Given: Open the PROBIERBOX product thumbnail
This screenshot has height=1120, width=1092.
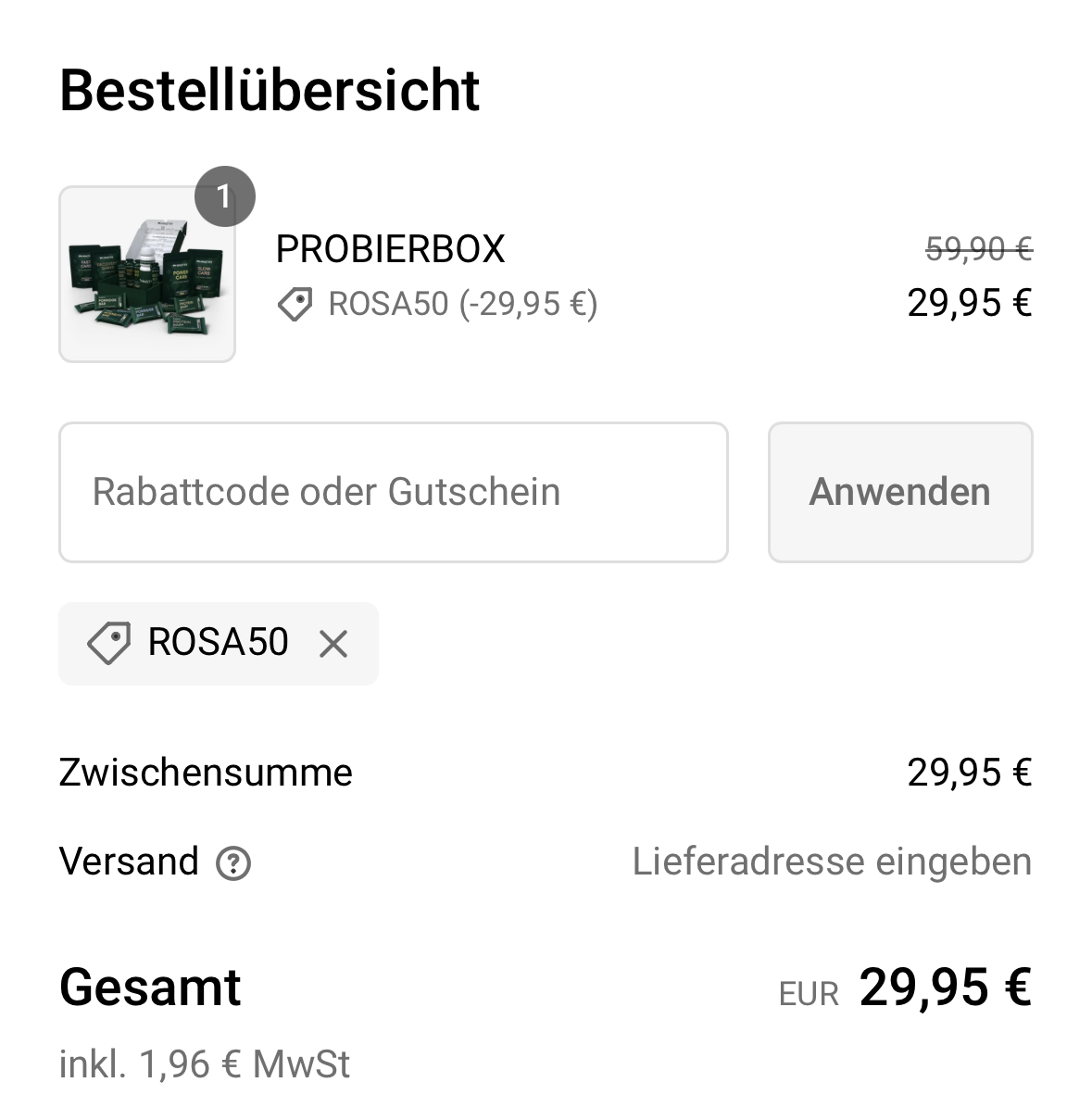Looking at the screenshot, I should click(146, 274).
